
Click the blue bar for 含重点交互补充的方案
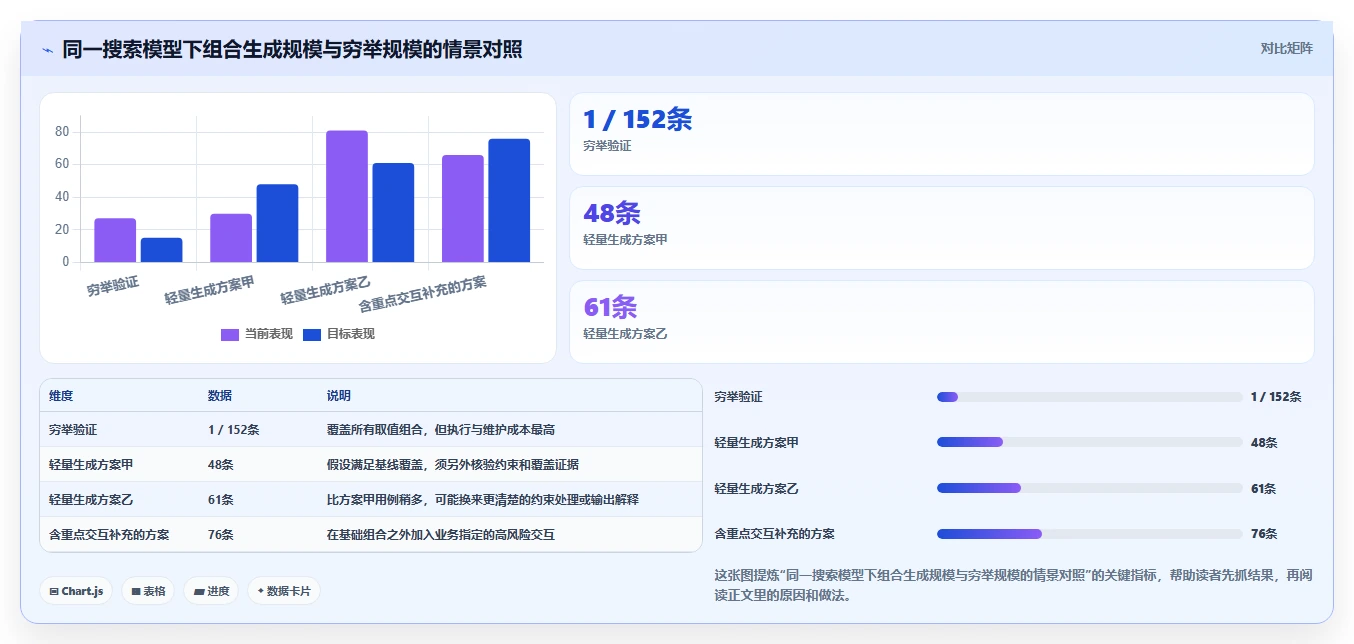pos(509,200)
